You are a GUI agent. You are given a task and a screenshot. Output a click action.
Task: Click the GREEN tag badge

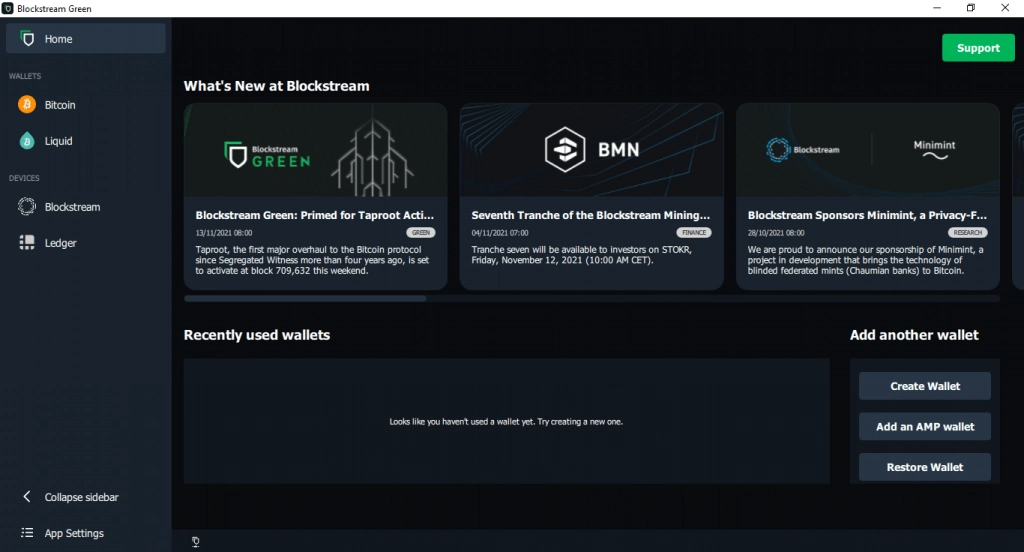click(x=421, y=233)
